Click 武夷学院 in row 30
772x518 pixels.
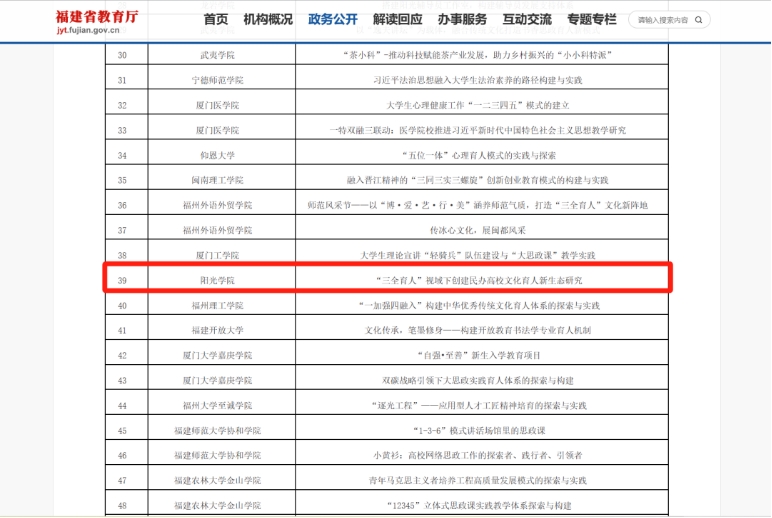click(x=217, y=55)
